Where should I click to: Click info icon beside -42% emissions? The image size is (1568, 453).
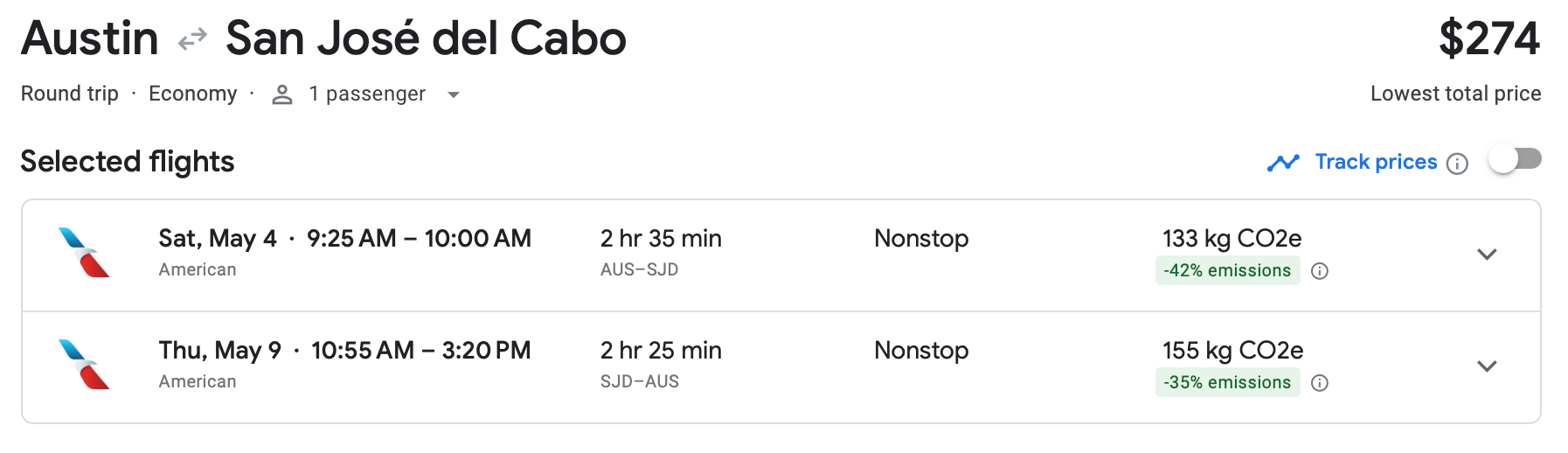click(x=1320, y=271)
